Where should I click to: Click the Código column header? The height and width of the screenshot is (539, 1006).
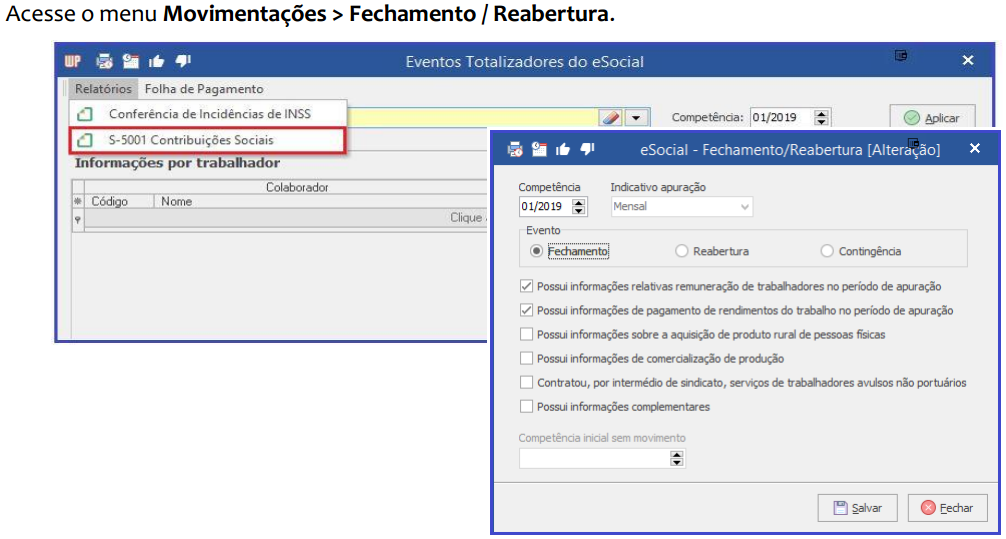119,201
